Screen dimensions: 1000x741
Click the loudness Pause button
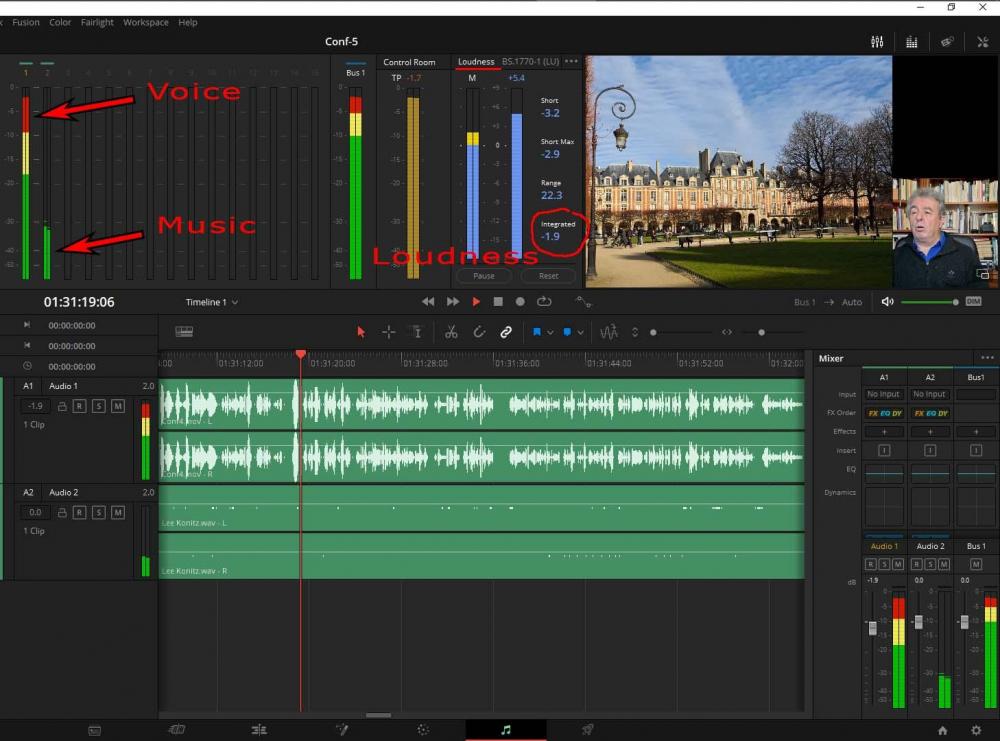[484, 276]
